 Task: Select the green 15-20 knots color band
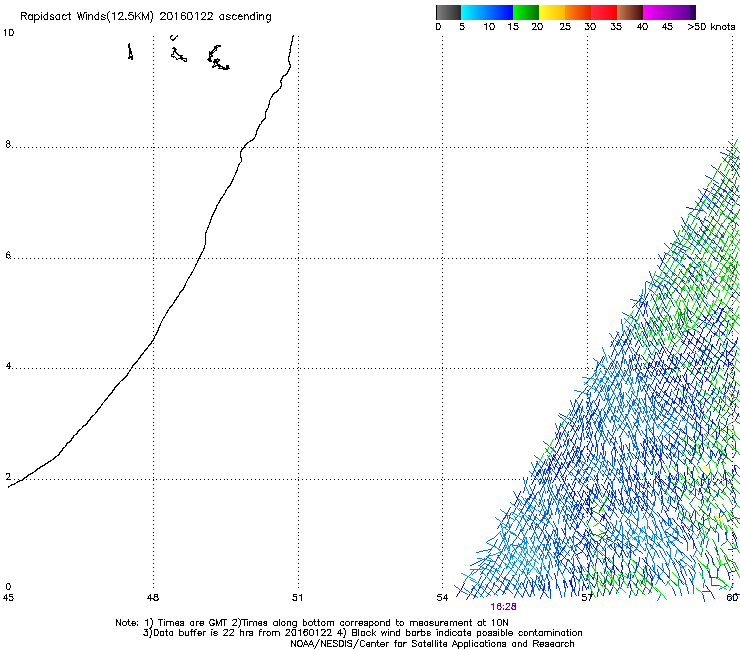(x=526, y=12)
